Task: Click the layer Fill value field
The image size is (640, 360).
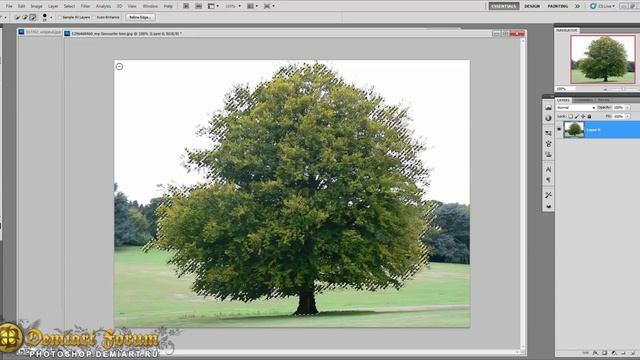Action: click(618, 116)
